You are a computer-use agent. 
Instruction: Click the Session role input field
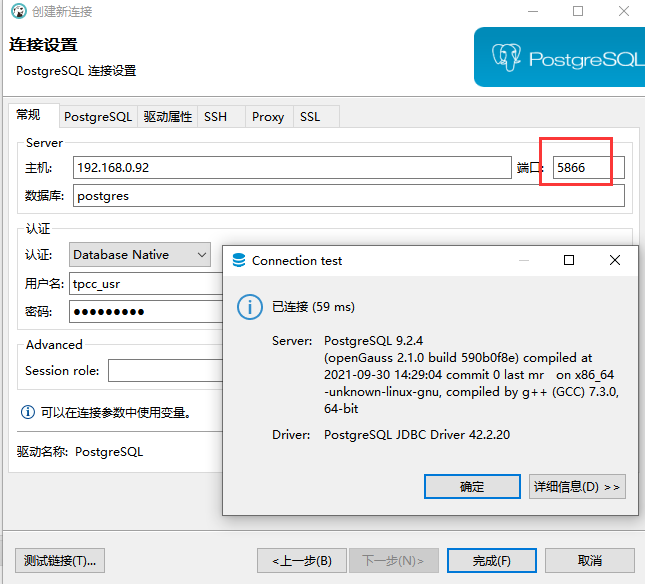click(x=166, y=370)
